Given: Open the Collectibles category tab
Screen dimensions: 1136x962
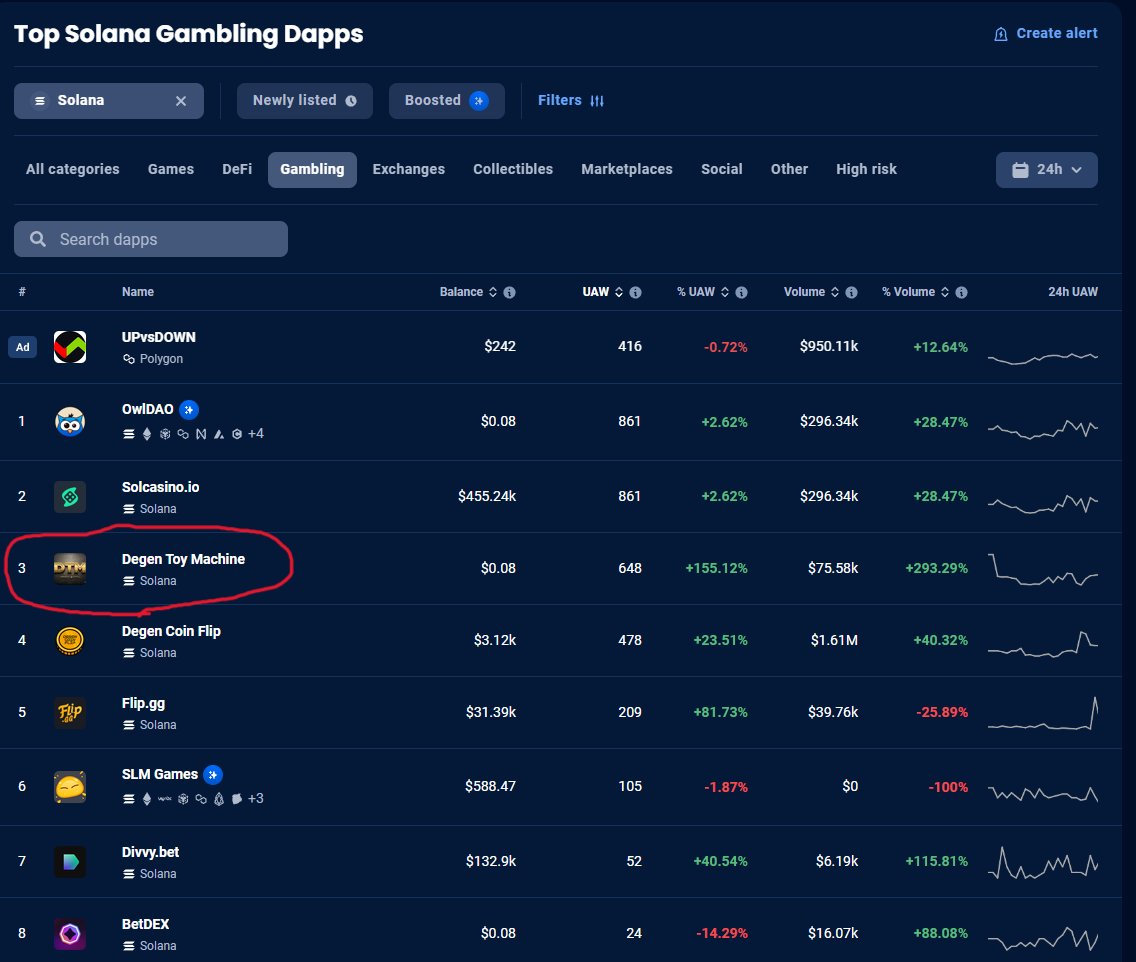Looking at the screenshot, I should pos(512,169).
